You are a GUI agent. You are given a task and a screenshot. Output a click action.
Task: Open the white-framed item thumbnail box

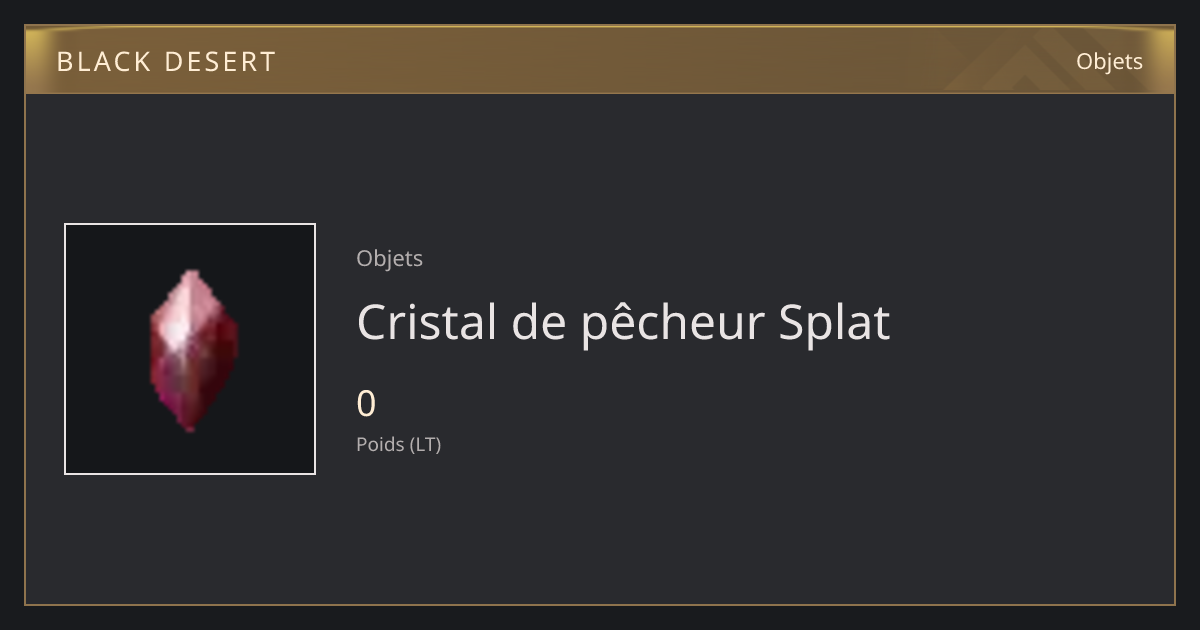coord(190,349)
